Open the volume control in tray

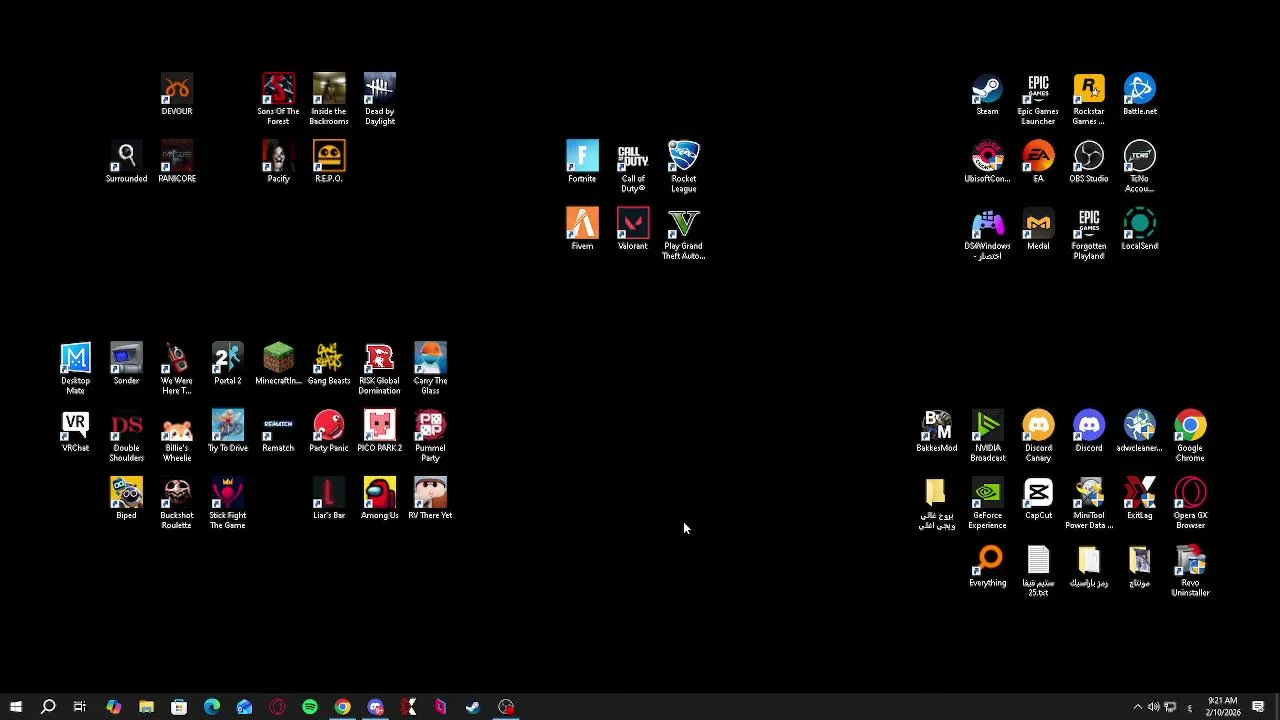coord(1153,707)
